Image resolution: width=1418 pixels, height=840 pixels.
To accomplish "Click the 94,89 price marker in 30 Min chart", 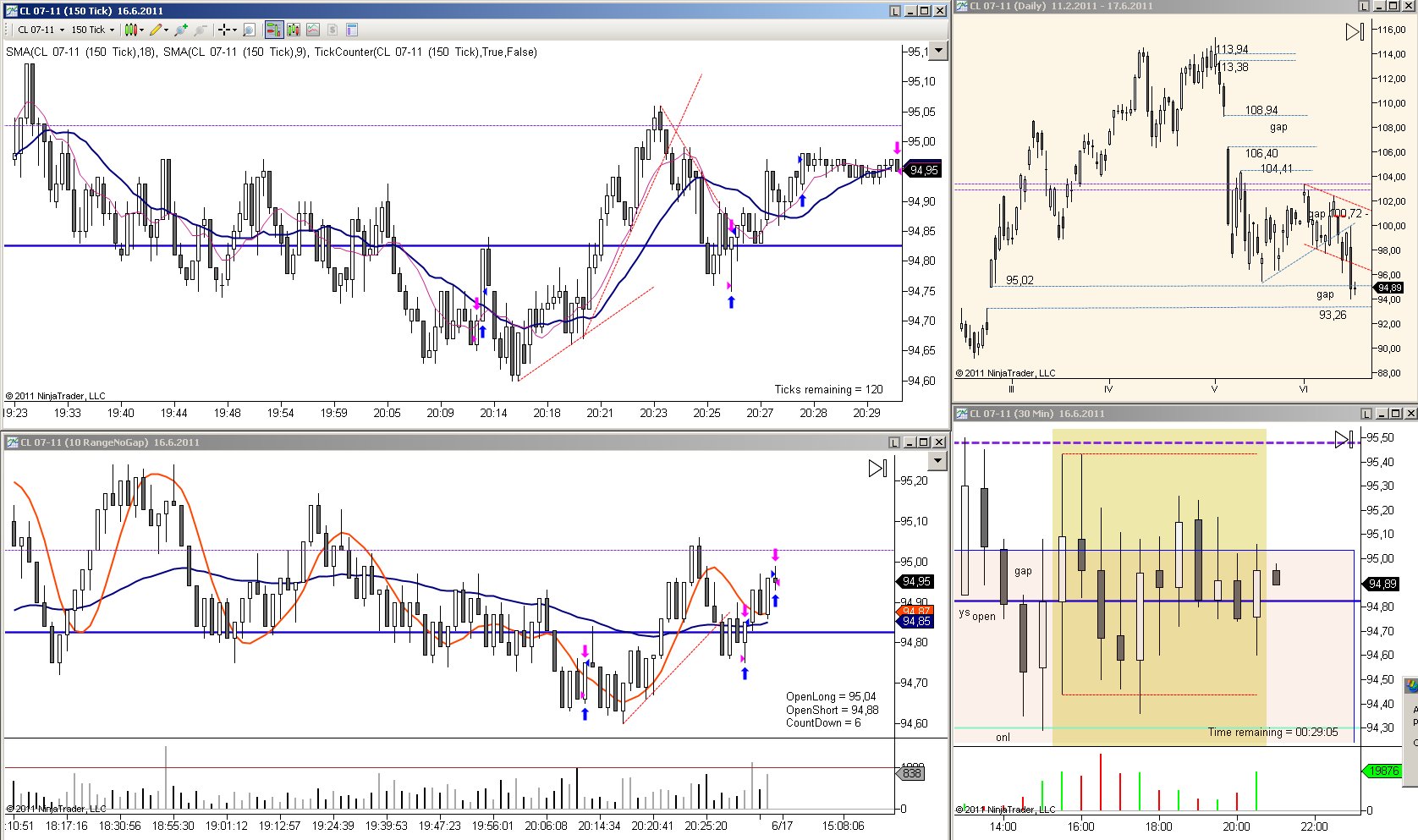I will 1381,584.
